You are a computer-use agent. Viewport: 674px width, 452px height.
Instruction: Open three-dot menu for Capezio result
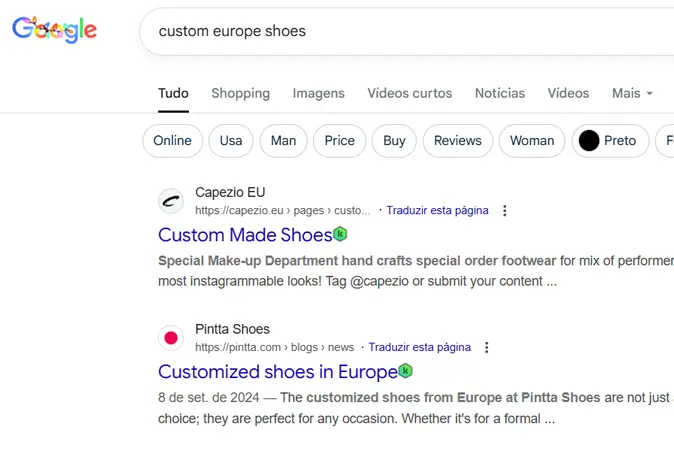point(505,211)
